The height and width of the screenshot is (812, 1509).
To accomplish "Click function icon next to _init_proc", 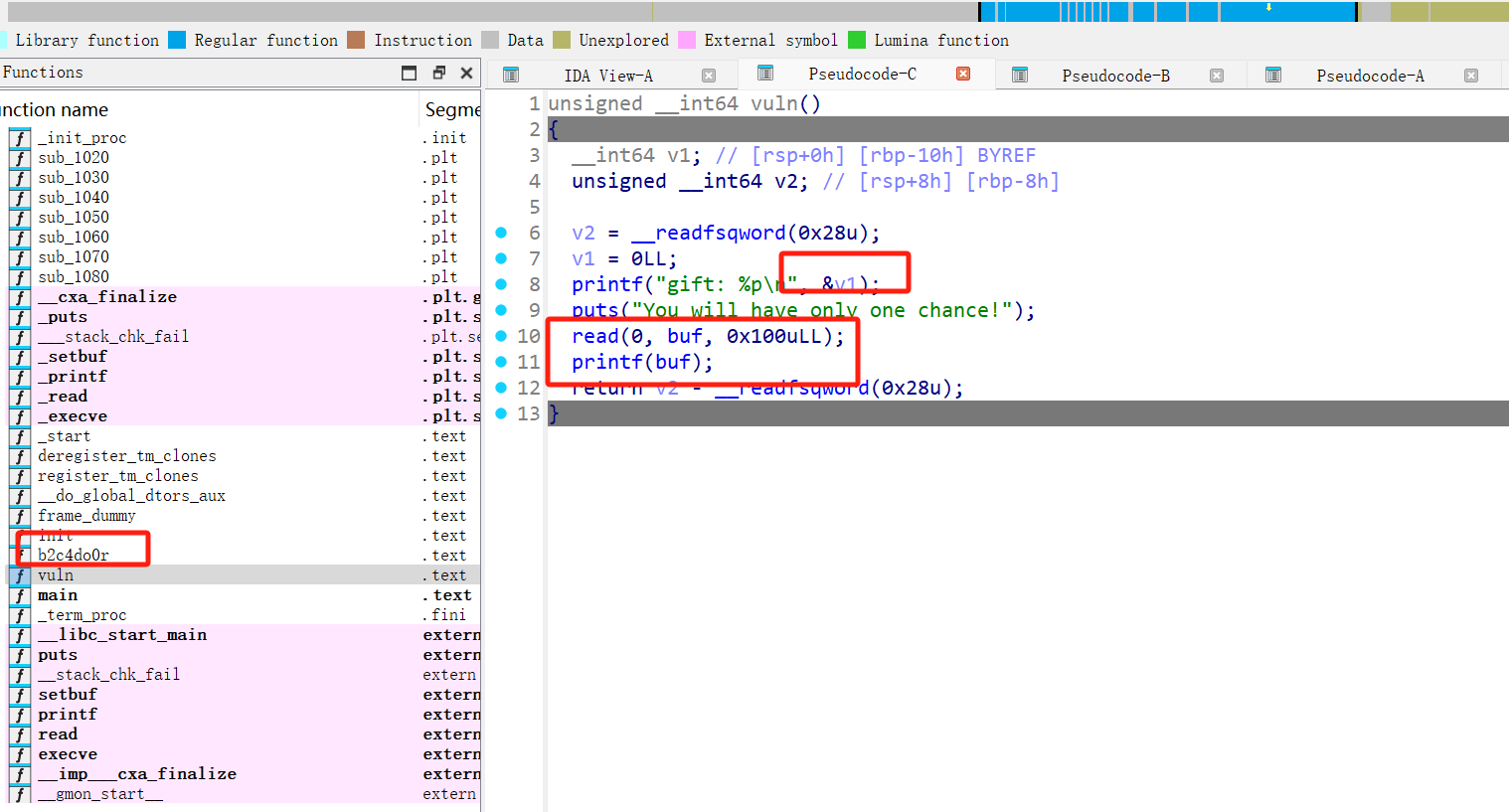I will point(20,138).
